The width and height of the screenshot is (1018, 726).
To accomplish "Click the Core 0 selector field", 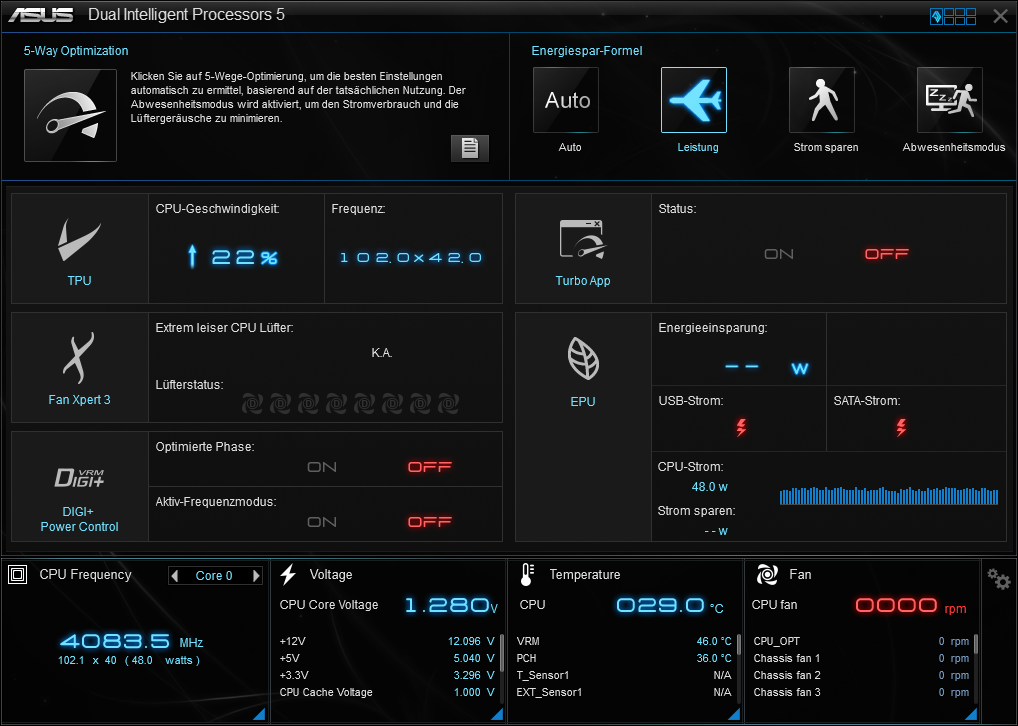I will [x=214, y=575].
